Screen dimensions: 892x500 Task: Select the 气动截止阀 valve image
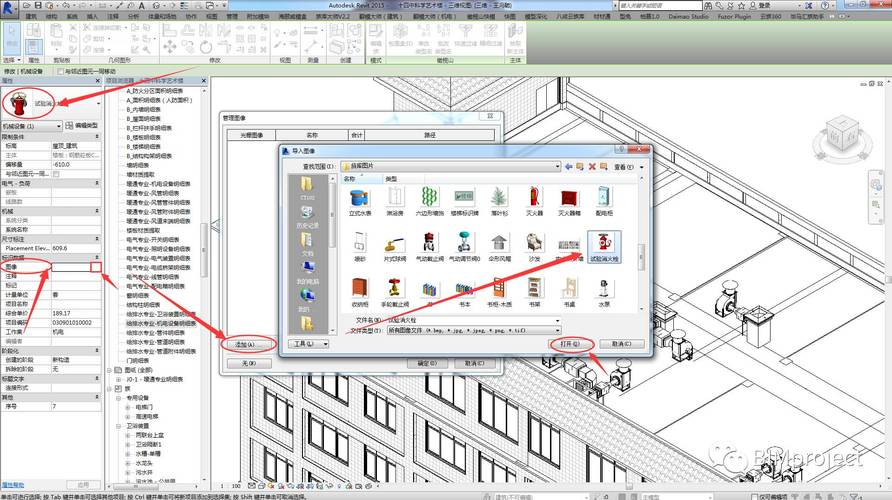430,247
